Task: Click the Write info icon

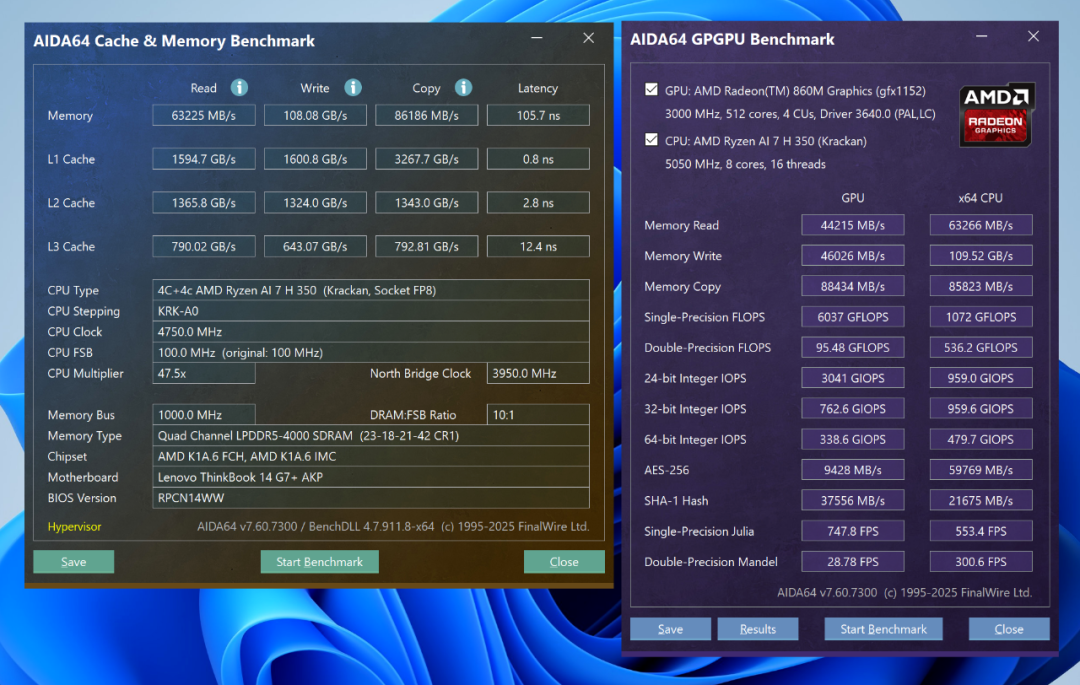Action: pos(353,87)
